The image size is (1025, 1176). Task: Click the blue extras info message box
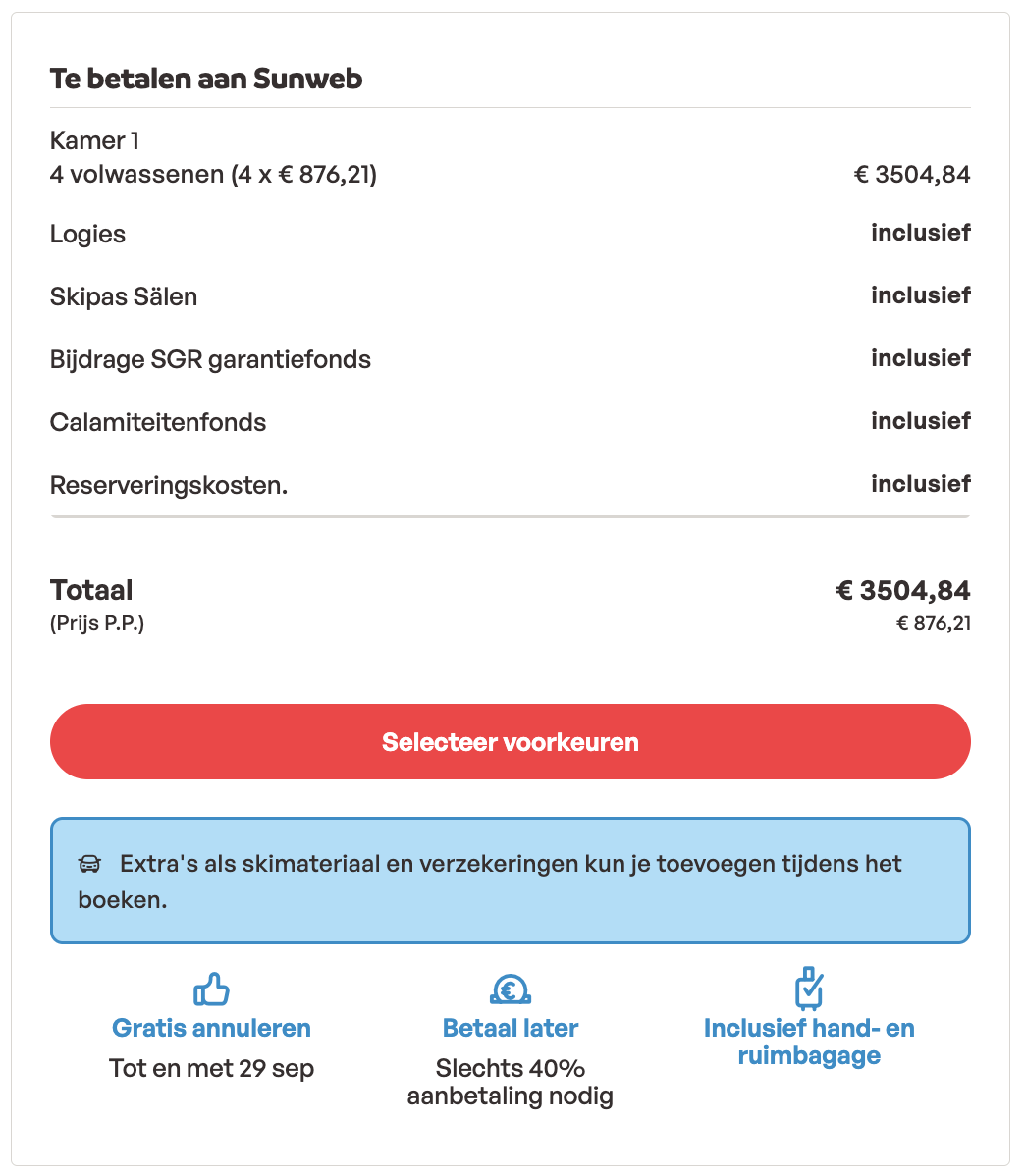[x=510, y=881]
